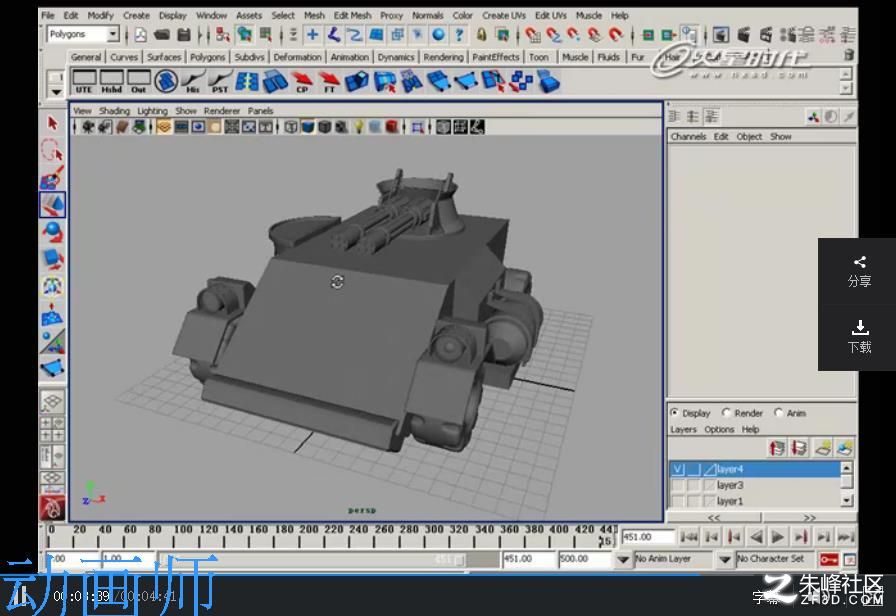Create new empty display layer icon
The width and height of the screenshot is (896, 616).
tap(823, 448)
